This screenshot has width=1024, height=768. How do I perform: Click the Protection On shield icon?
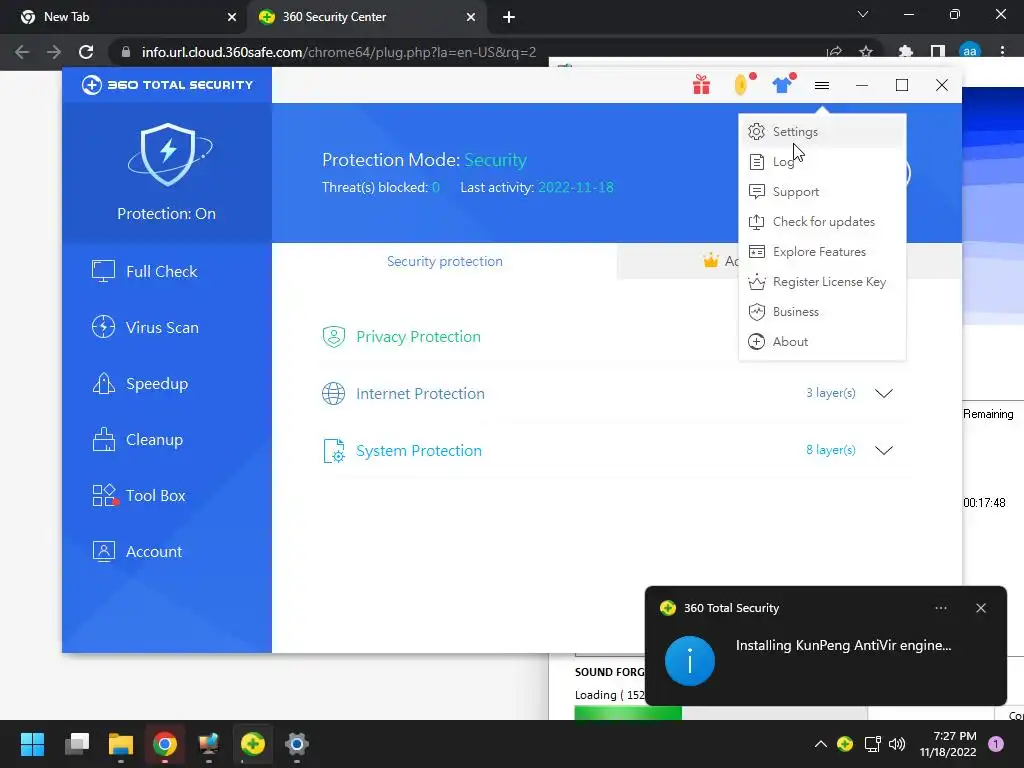[x=168, y=154]
